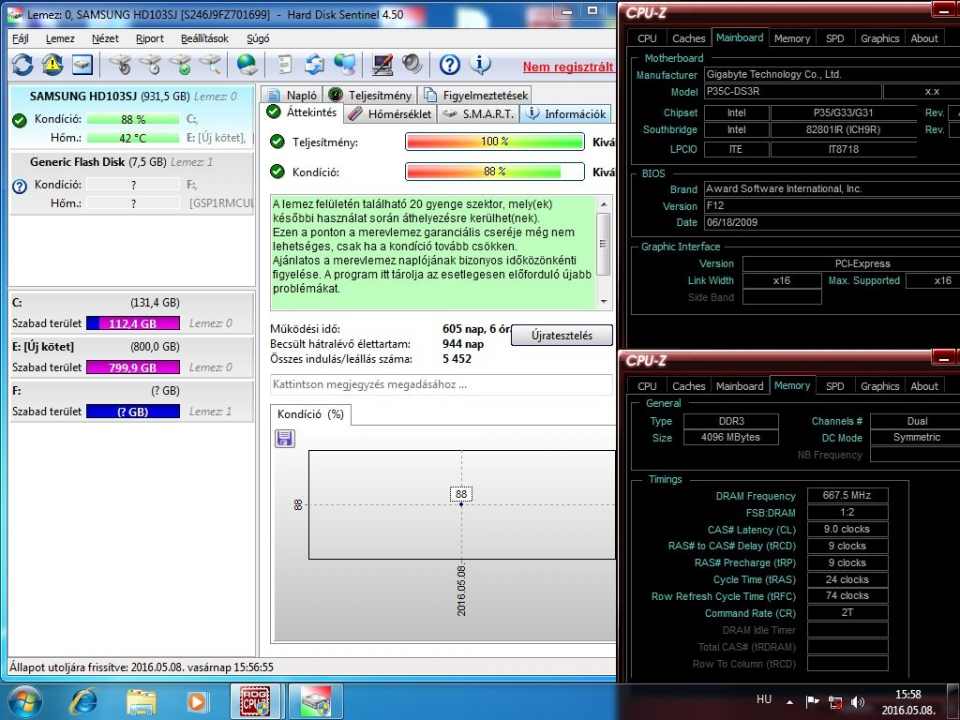Click the first grey disk test toolbar icon
The width and height of the screenshot is (960, 720).
(x=121, y=64)
